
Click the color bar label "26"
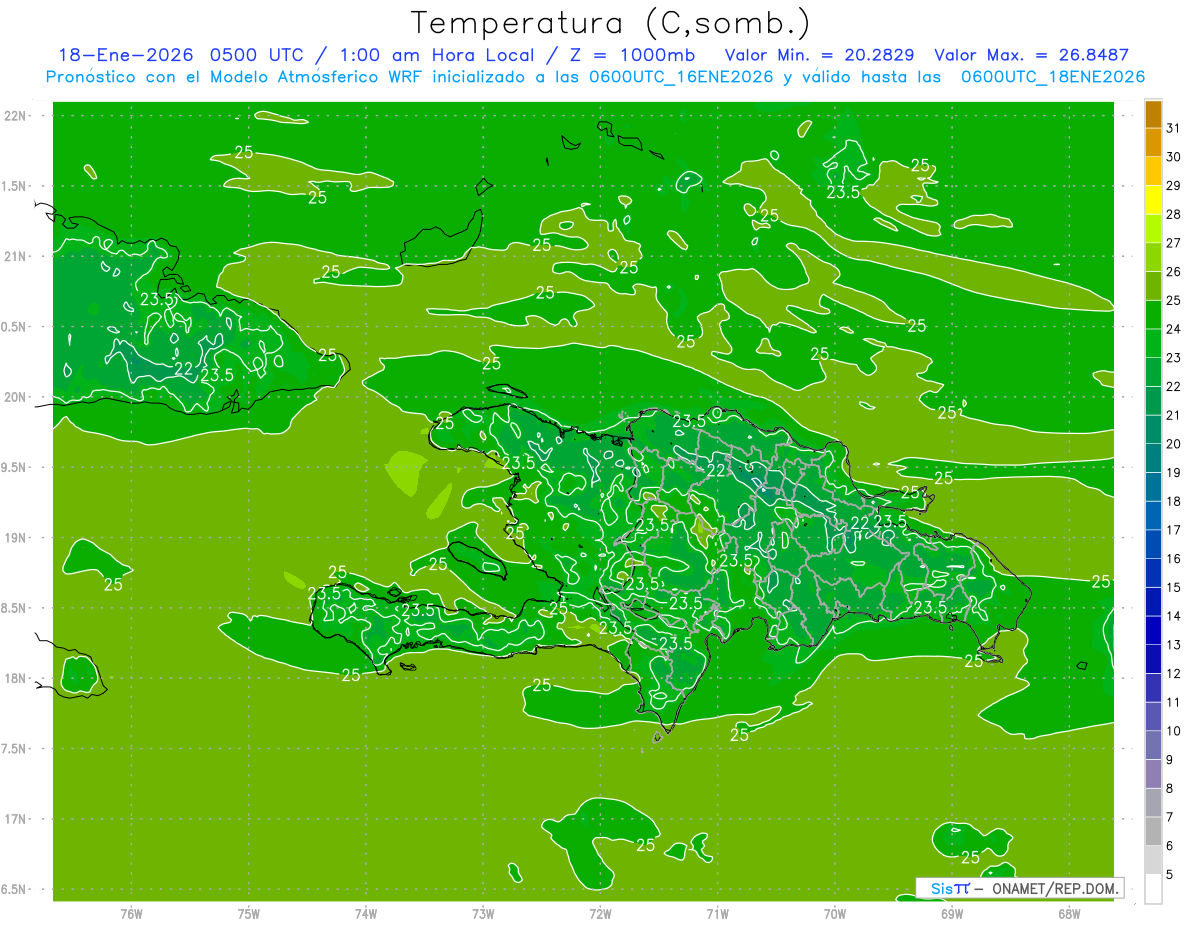(1174, 272)
